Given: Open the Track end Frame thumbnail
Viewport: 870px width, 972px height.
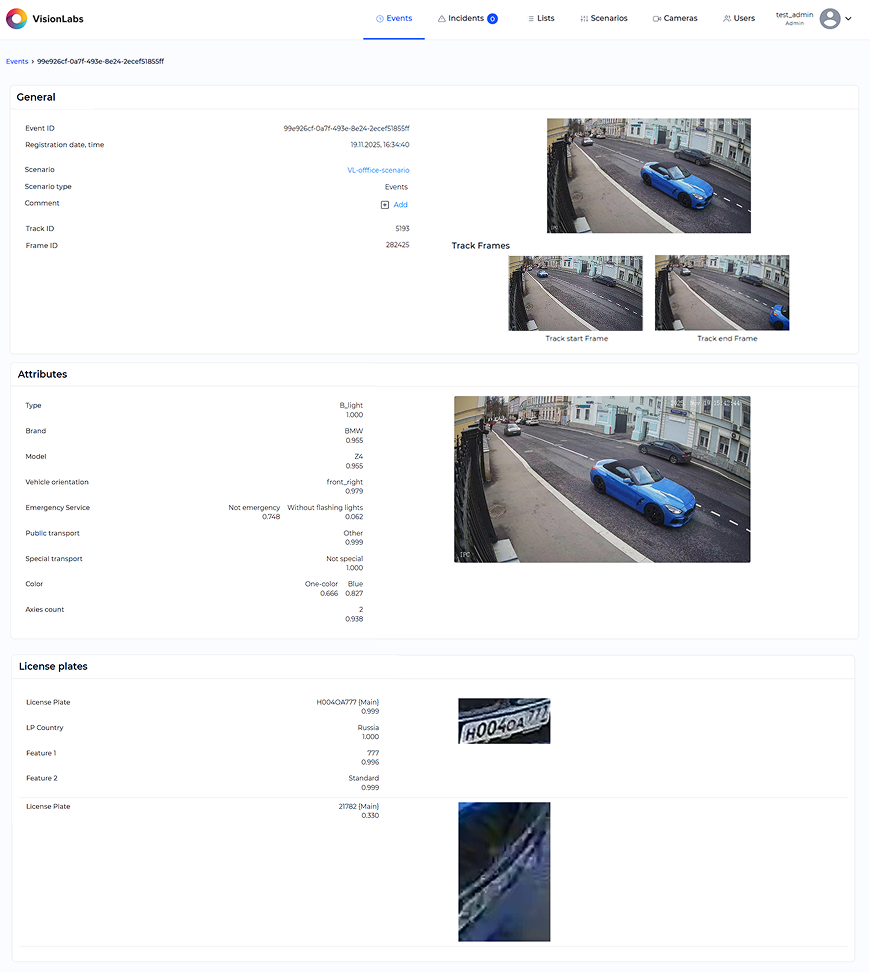Looking at the screenshot, I should 721,293.
